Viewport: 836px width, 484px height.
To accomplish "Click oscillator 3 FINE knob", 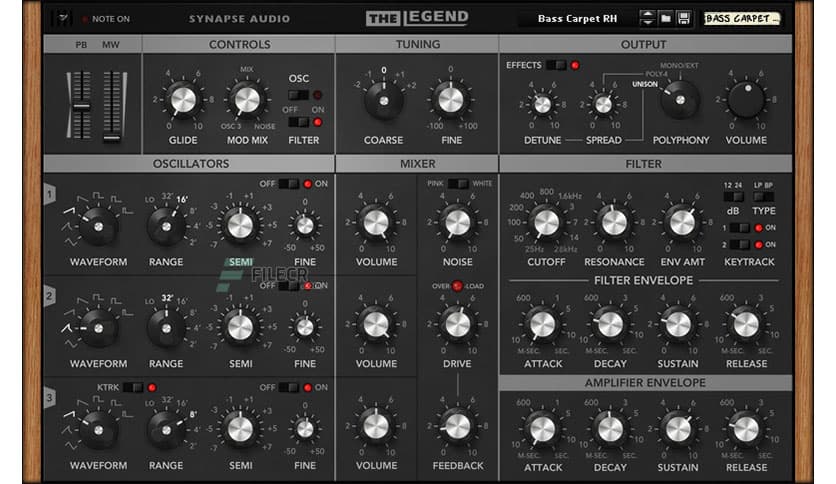I will 305,429.
